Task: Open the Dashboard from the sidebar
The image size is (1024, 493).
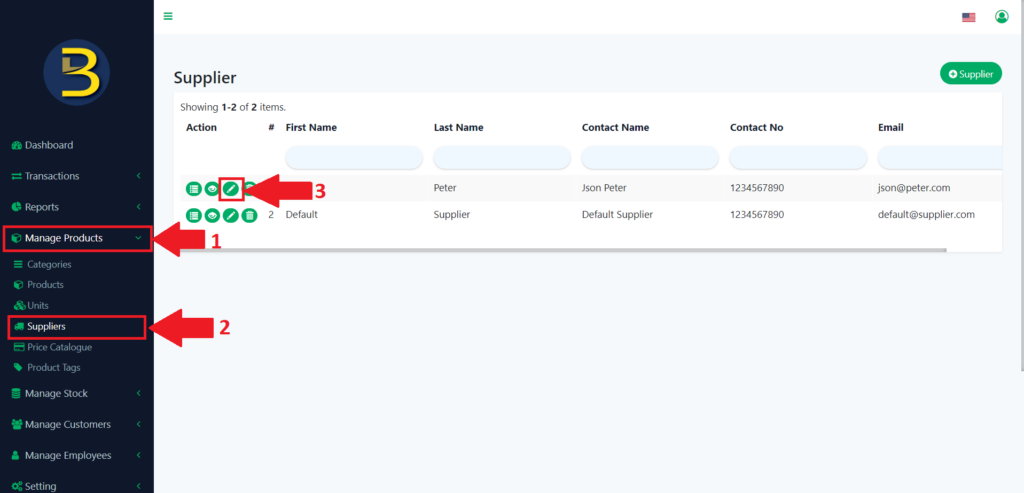Action: (49, 145)
